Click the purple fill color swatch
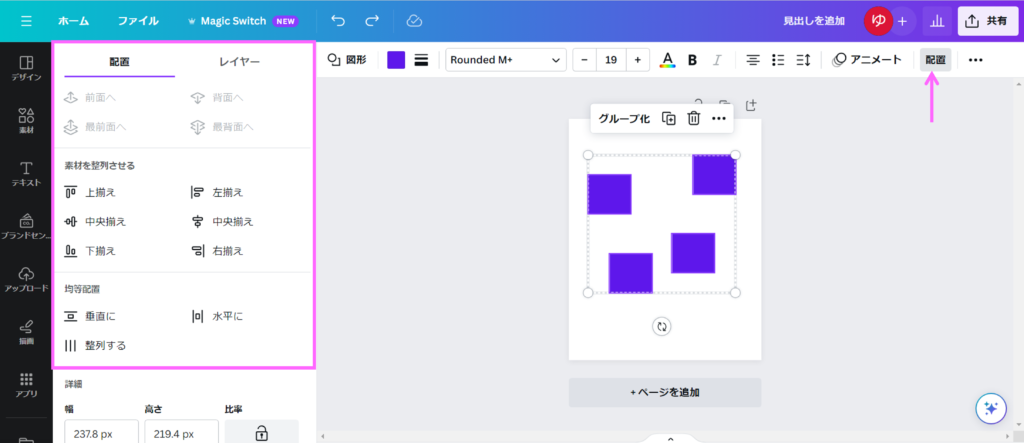This screenshot has height=443, width=1024. pos(396,60)
